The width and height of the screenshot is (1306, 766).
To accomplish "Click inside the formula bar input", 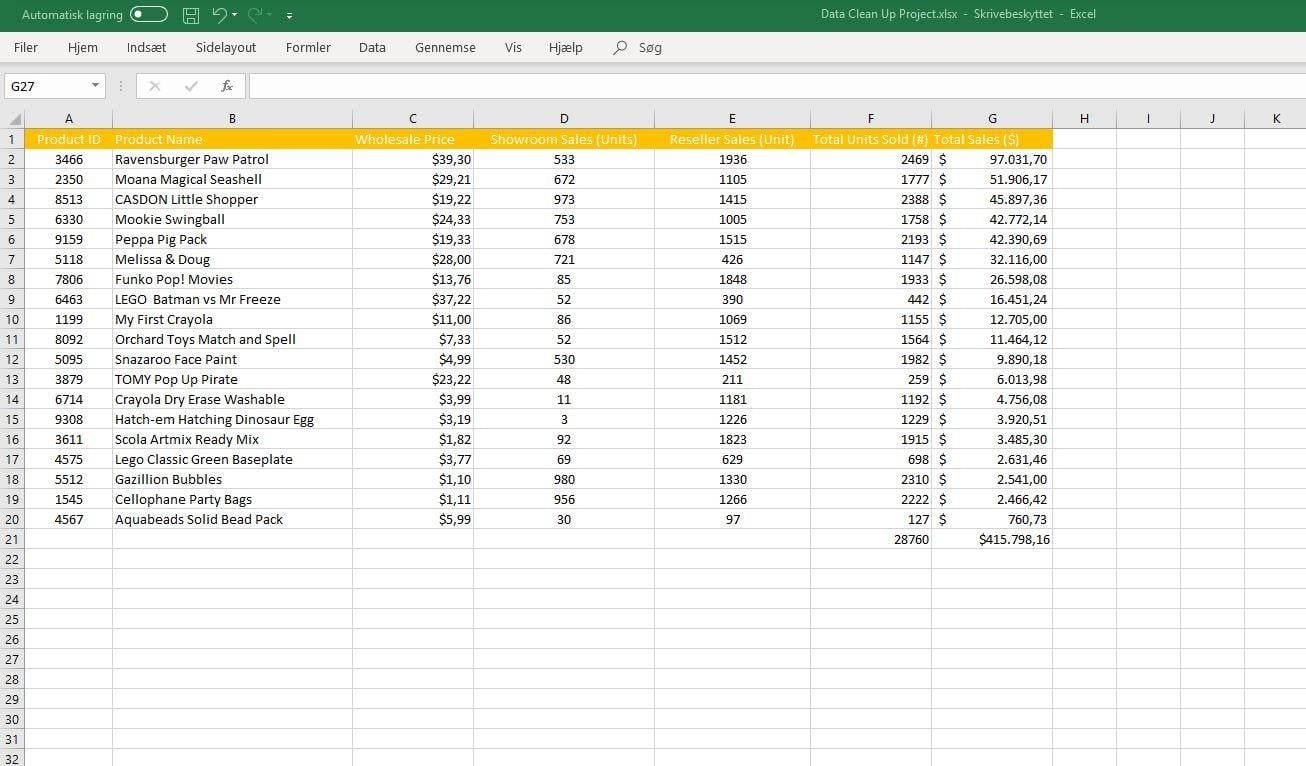I will [x=775, y=86].
